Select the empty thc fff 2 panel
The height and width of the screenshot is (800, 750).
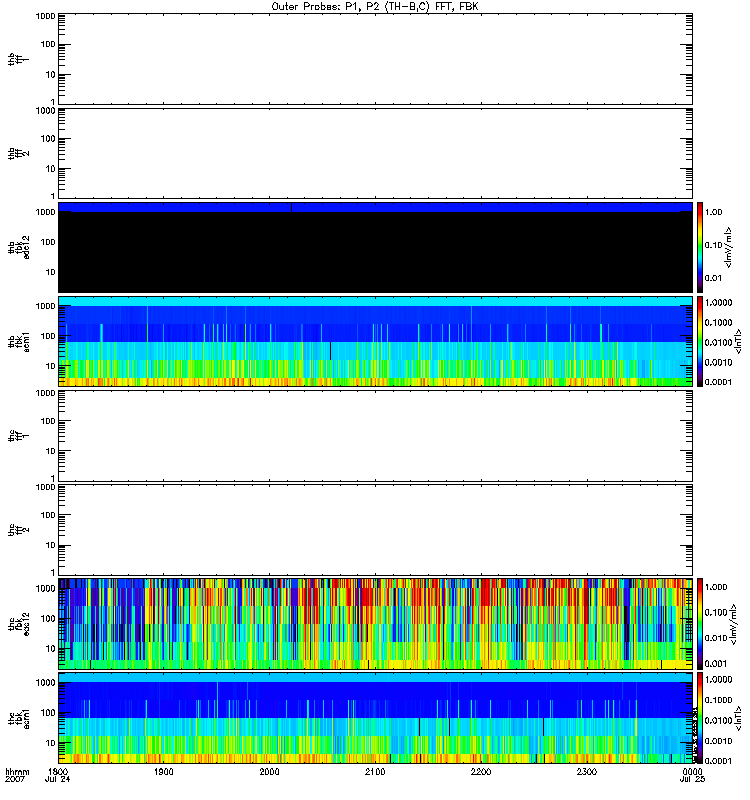[375, 529]
